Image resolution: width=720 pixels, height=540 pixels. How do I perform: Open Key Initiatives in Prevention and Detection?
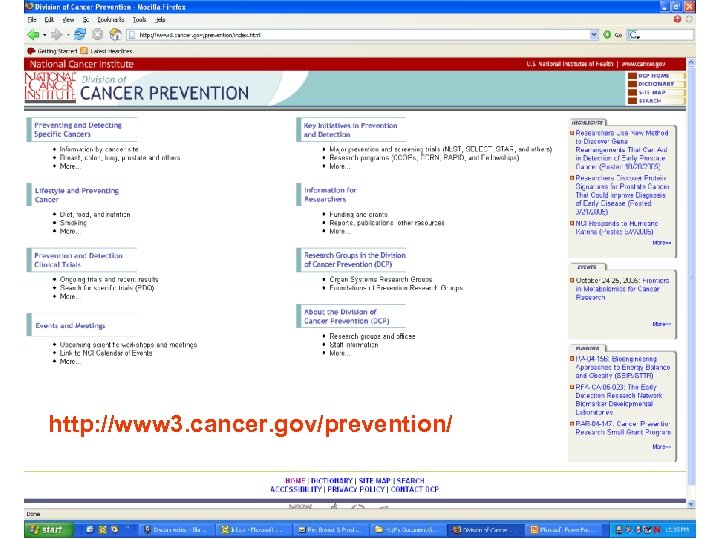pyautogui.click(x=350, y=130)
